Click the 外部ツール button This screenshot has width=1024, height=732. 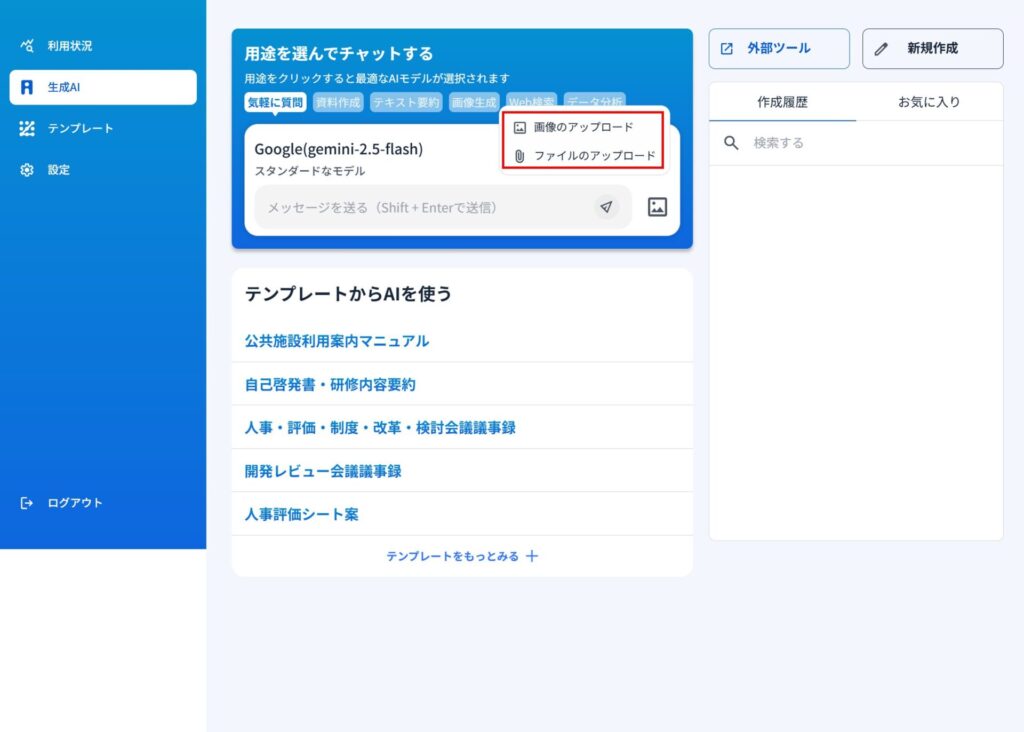(x=779, y=48)
